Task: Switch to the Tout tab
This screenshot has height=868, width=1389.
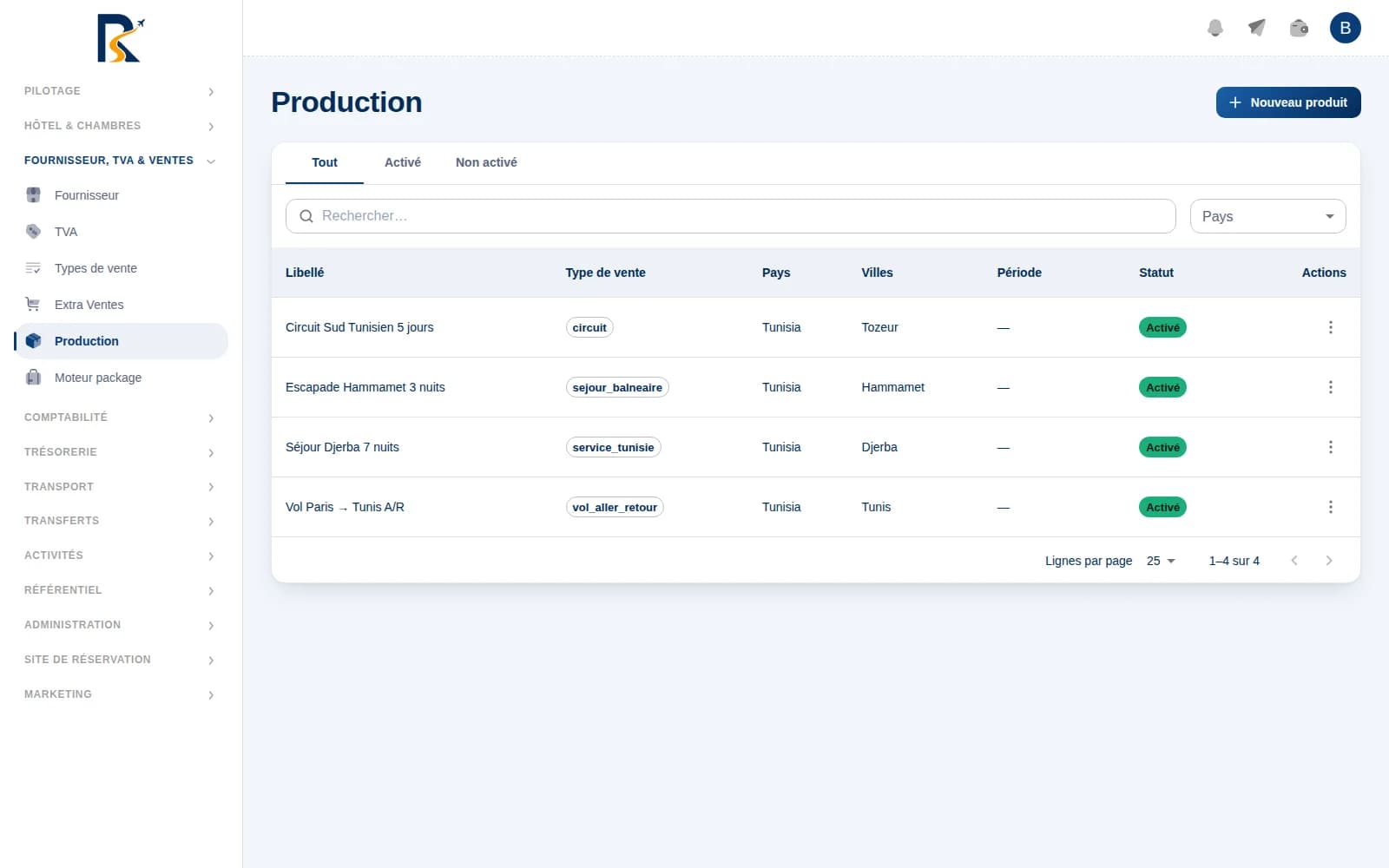Action: 325,162
